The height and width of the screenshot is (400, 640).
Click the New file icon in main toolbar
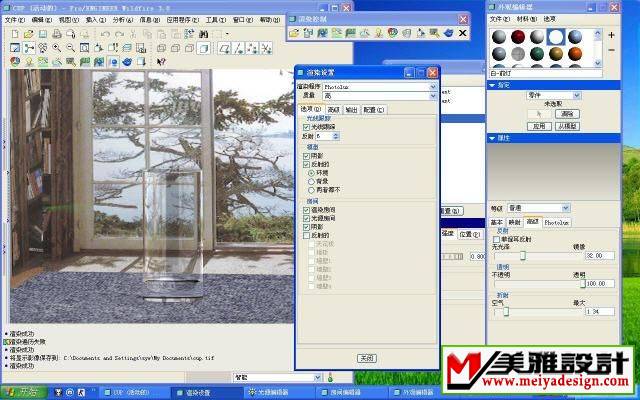coord(15,34)
